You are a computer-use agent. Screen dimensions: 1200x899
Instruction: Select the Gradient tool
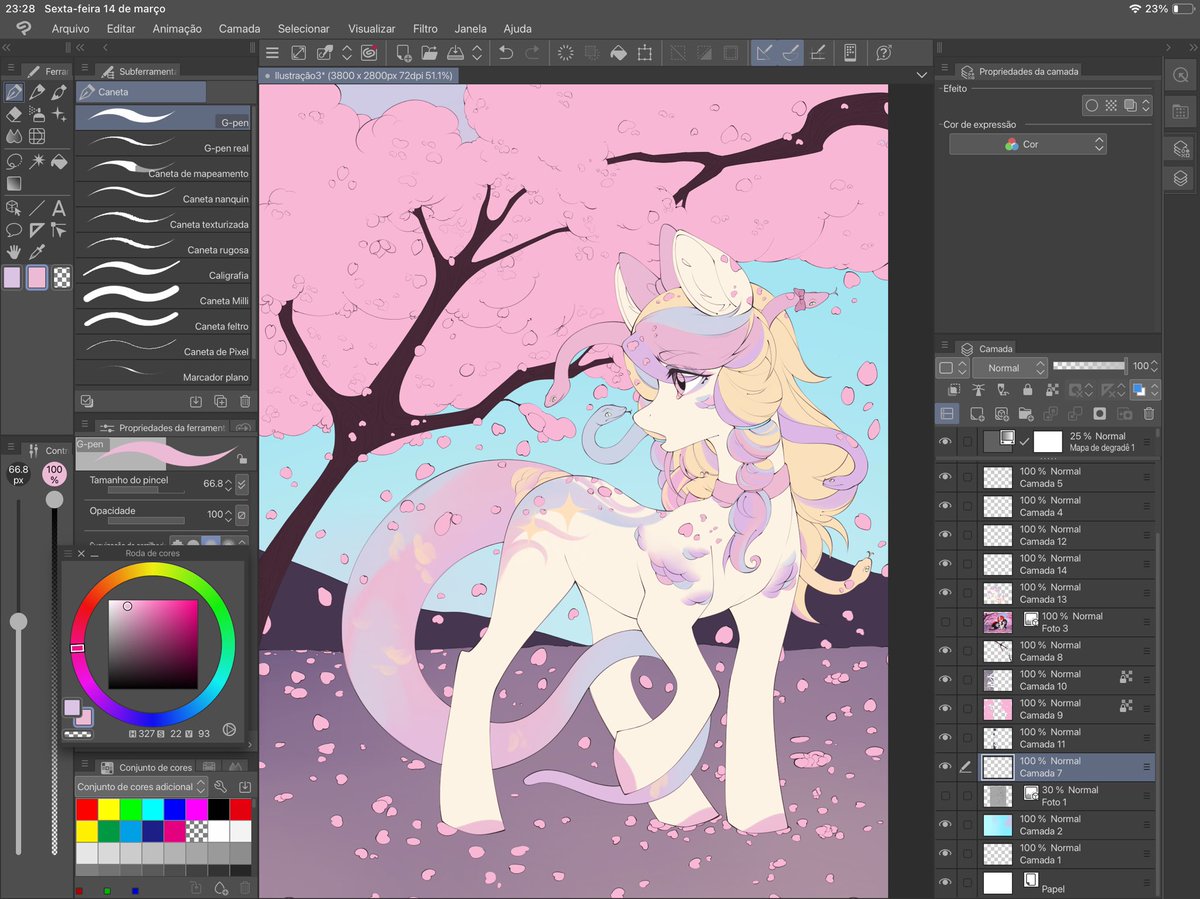click(14, 183)
